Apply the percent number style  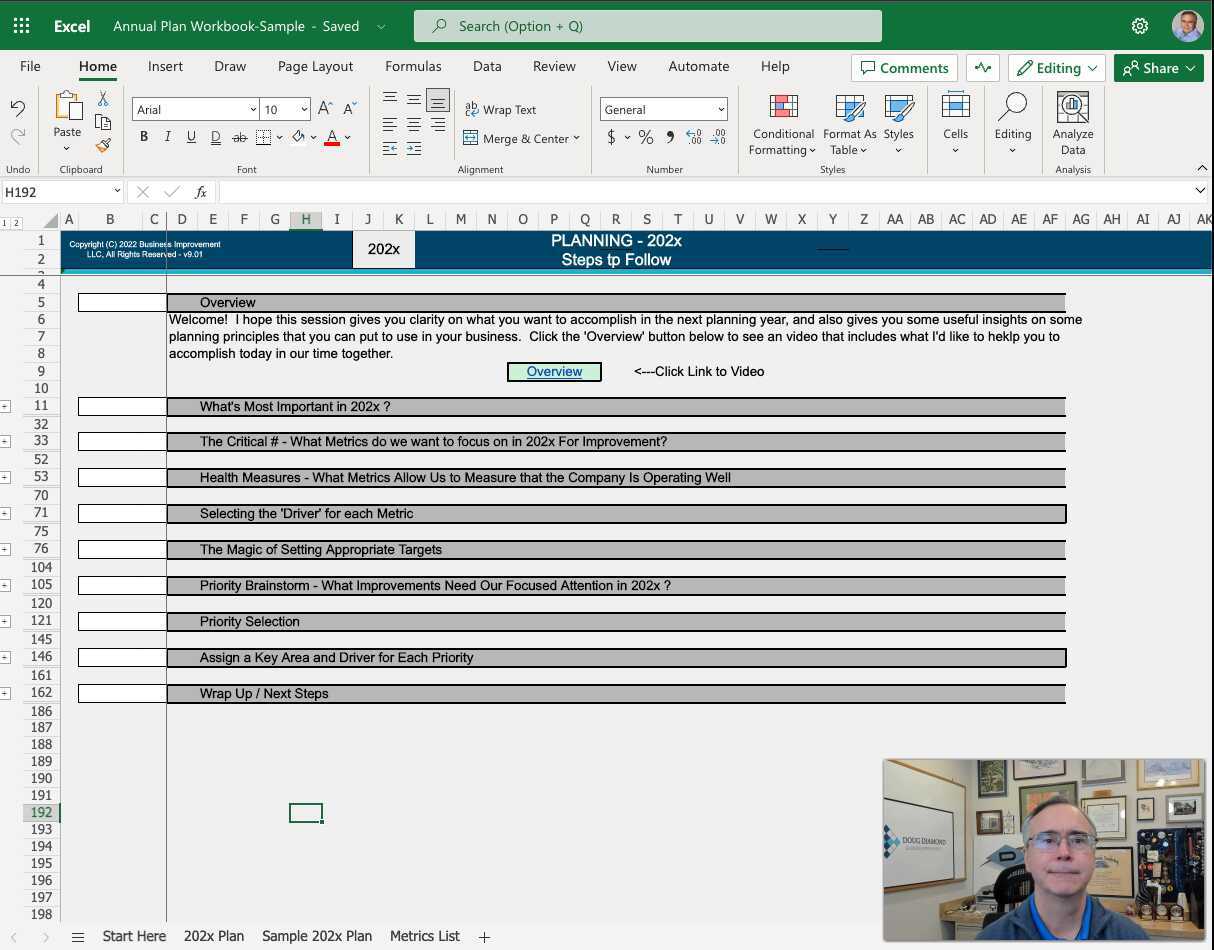point(645,138)
